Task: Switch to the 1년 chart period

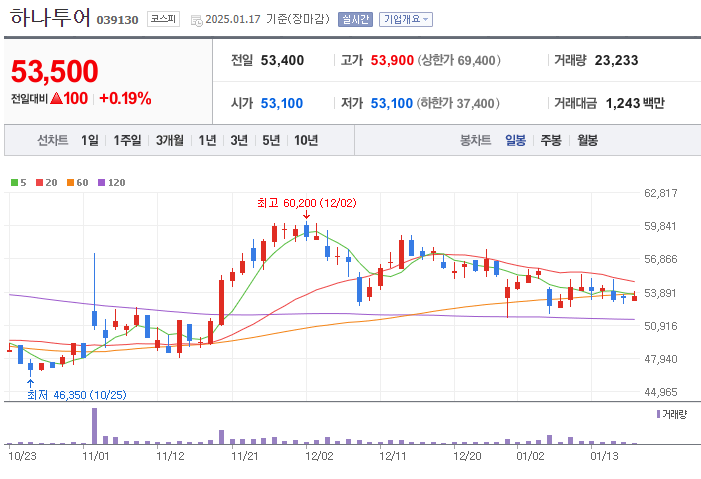Action: point(207,140)
